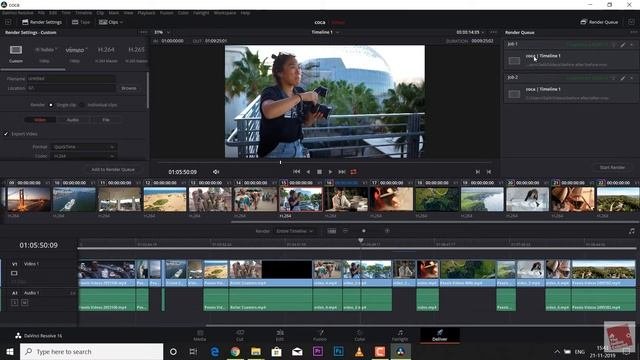Toggle Video 1 track enable icon
The height and width of the screenshot is (360, 640).
(x=14, y=273)
